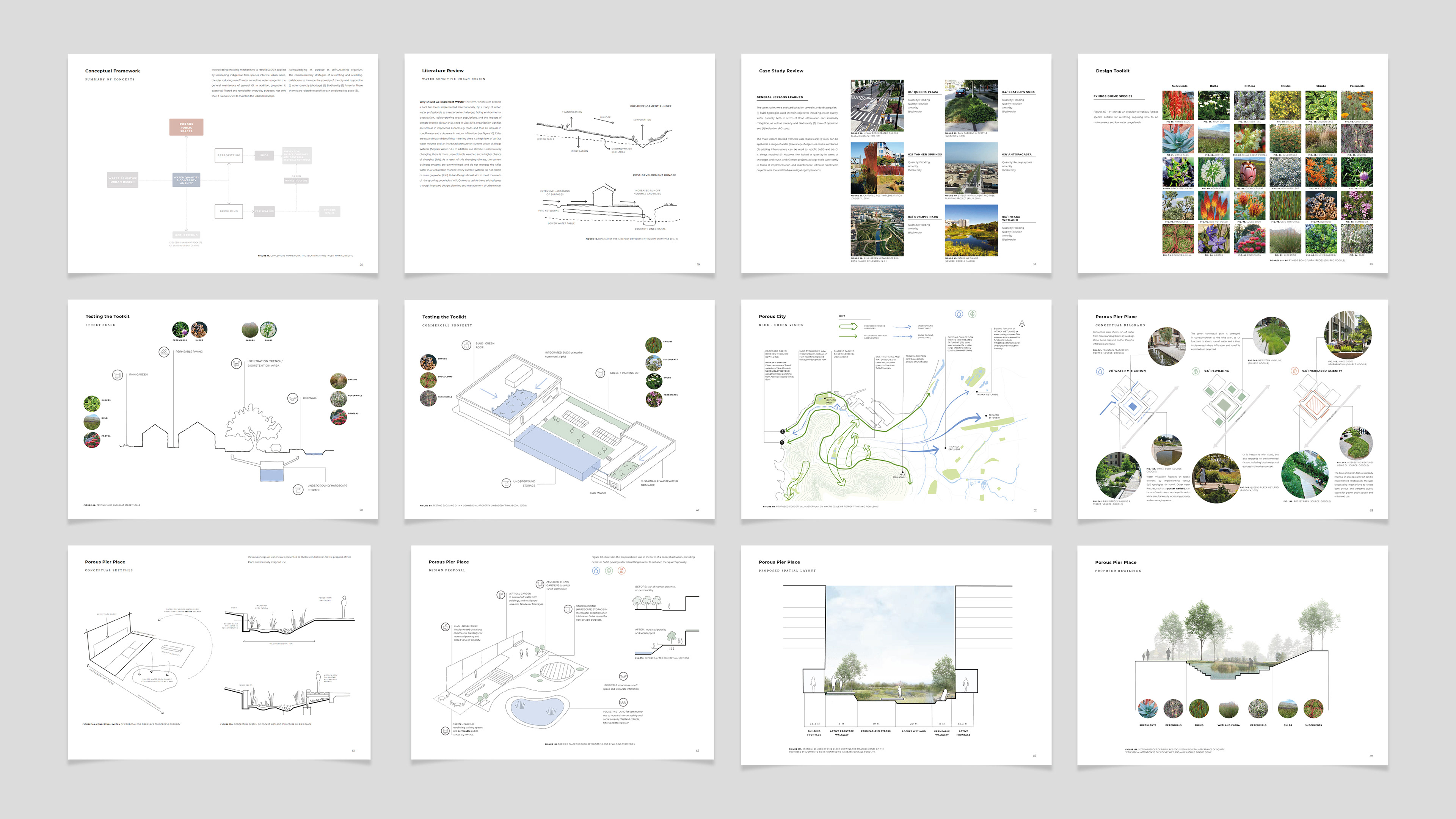Click the 'Design Toolkit' page title
The image size is (1456, 819).
(1112, 71)
